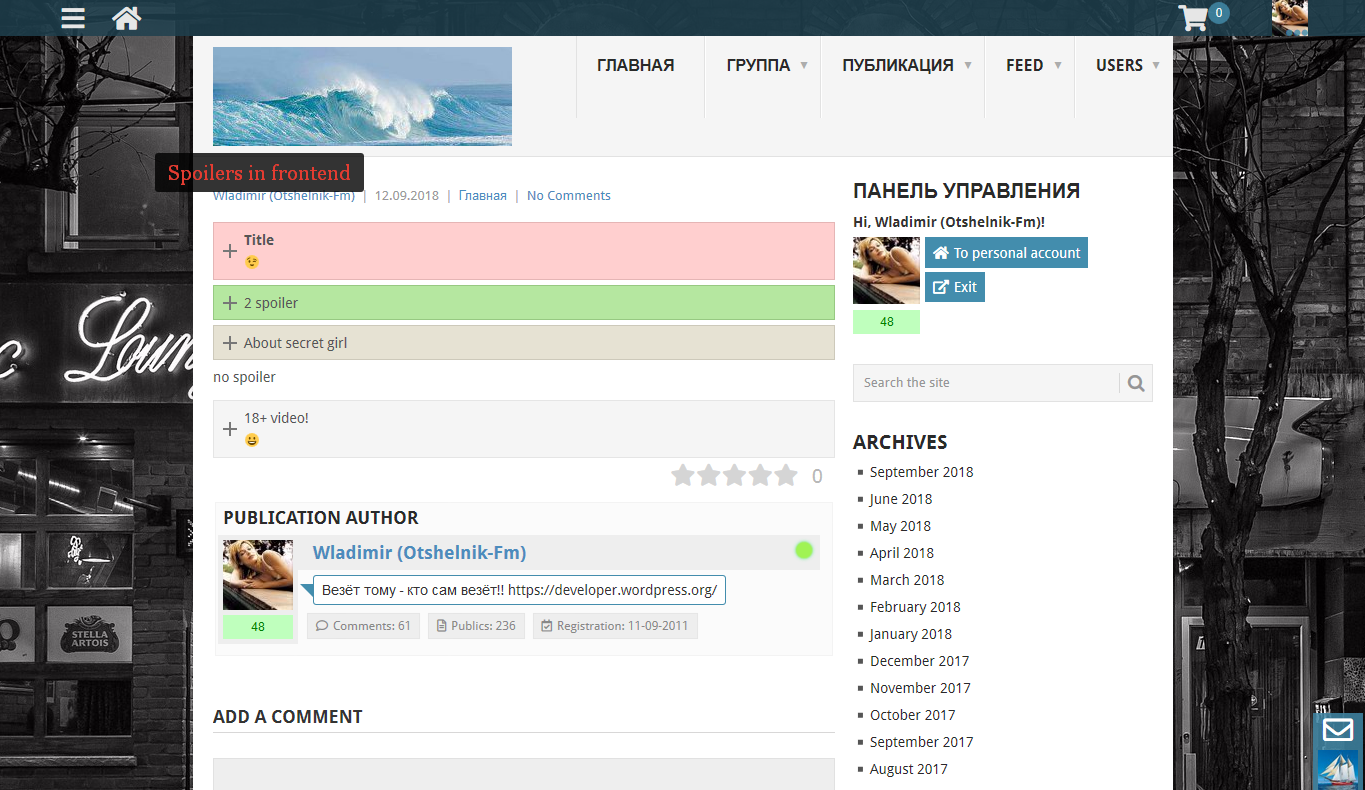
Task: Click the To personal account button
Action: tap(1006, 253)
